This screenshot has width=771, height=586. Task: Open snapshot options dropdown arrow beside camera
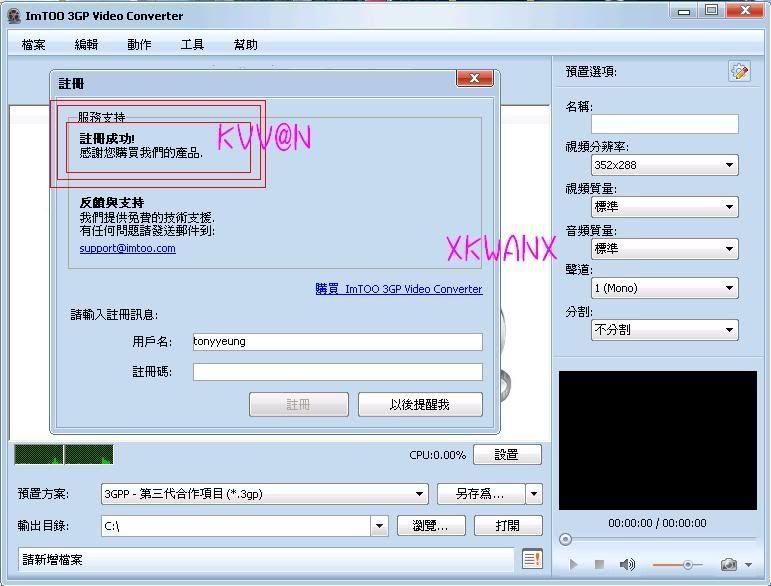click(748, 565)
